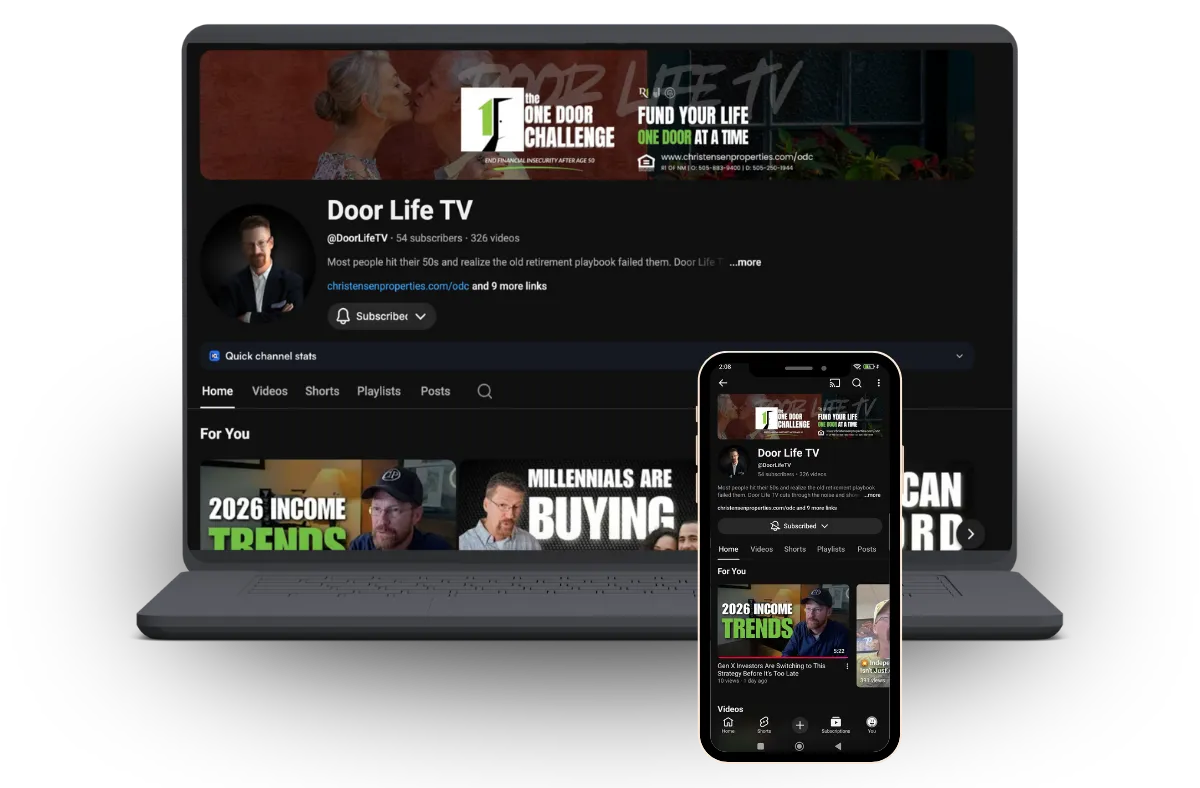
Task: Switch to the laptop's Videos tab
Action: point(270,391)
